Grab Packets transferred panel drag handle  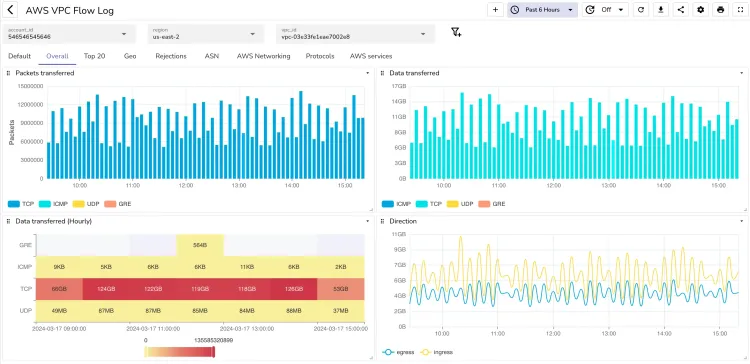point(8,73)
